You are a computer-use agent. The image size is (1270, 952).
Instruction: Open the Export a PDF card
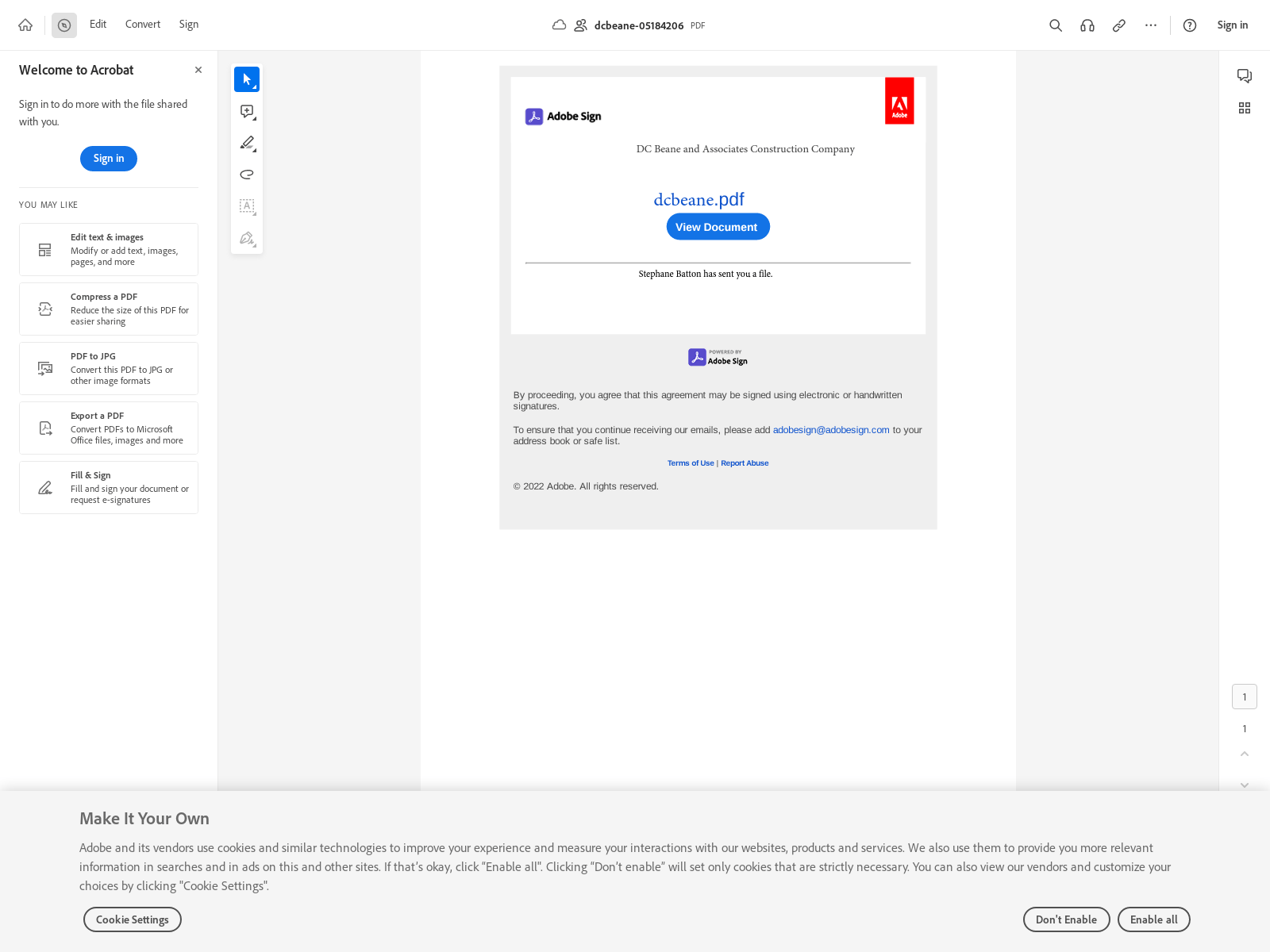click(109, 428)
